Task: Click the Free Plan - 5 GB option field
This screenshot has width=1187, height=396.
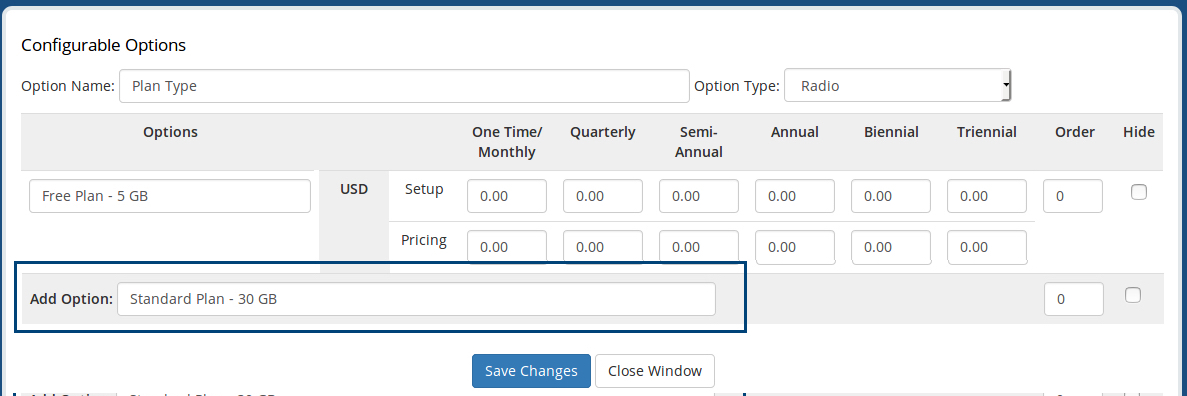Action: [x=170, y=196]
